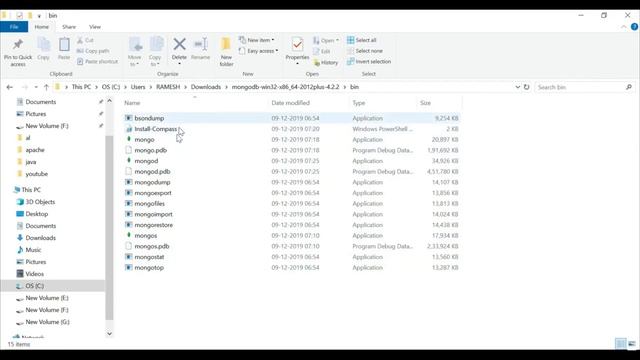Switch to the View ribbon tab
Viewport: 640px width, 360px height.
tap(95, 27)
